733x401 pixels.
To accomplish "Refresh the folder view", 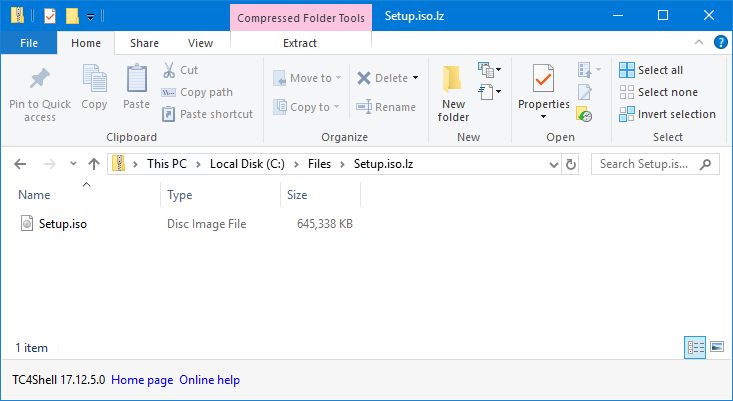I will click(x=571, y=165).
